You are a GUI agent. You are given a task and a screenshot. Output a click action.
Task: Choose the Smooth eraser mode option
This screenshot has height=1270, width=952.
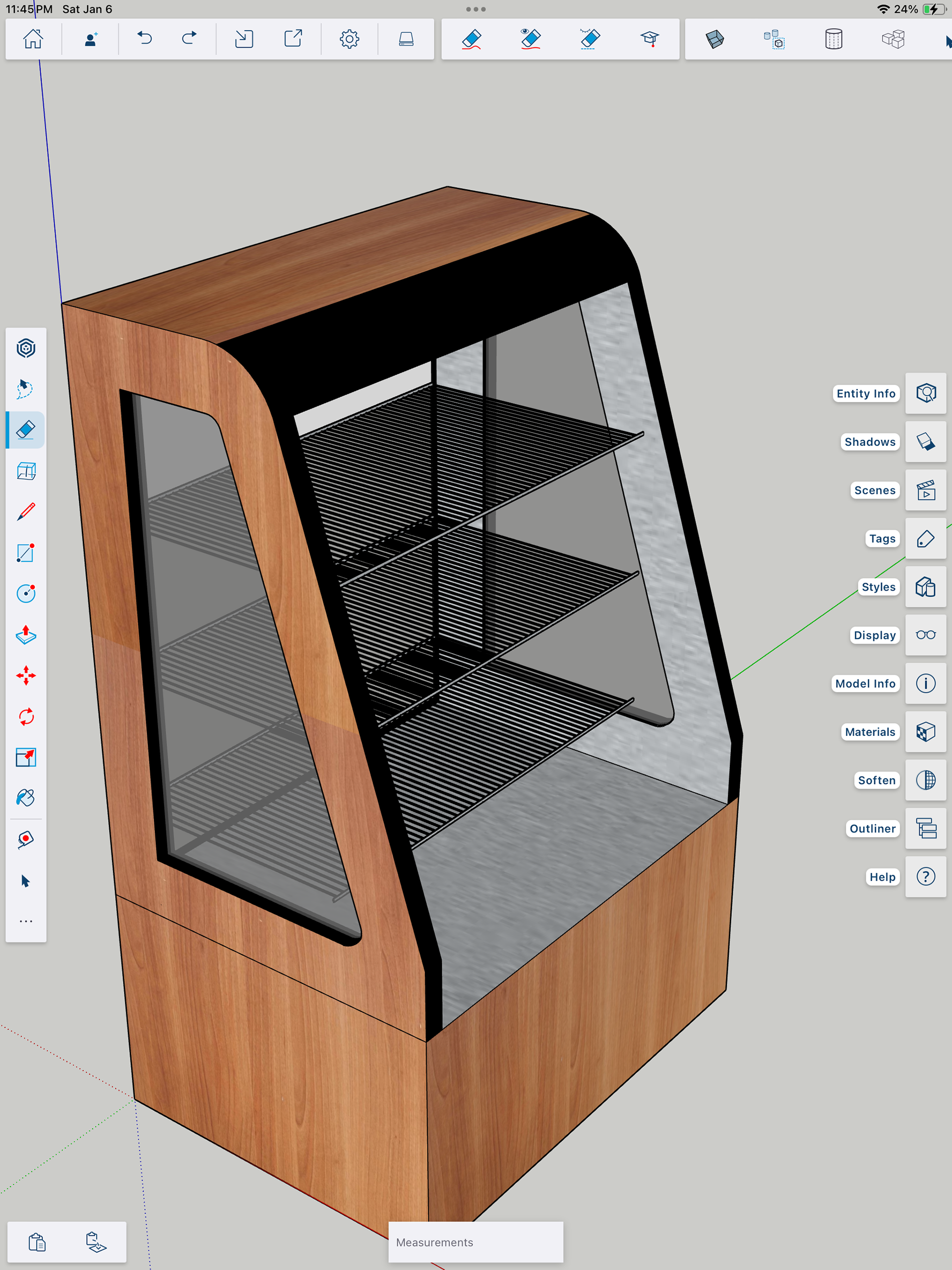click(x=590, y=39)
